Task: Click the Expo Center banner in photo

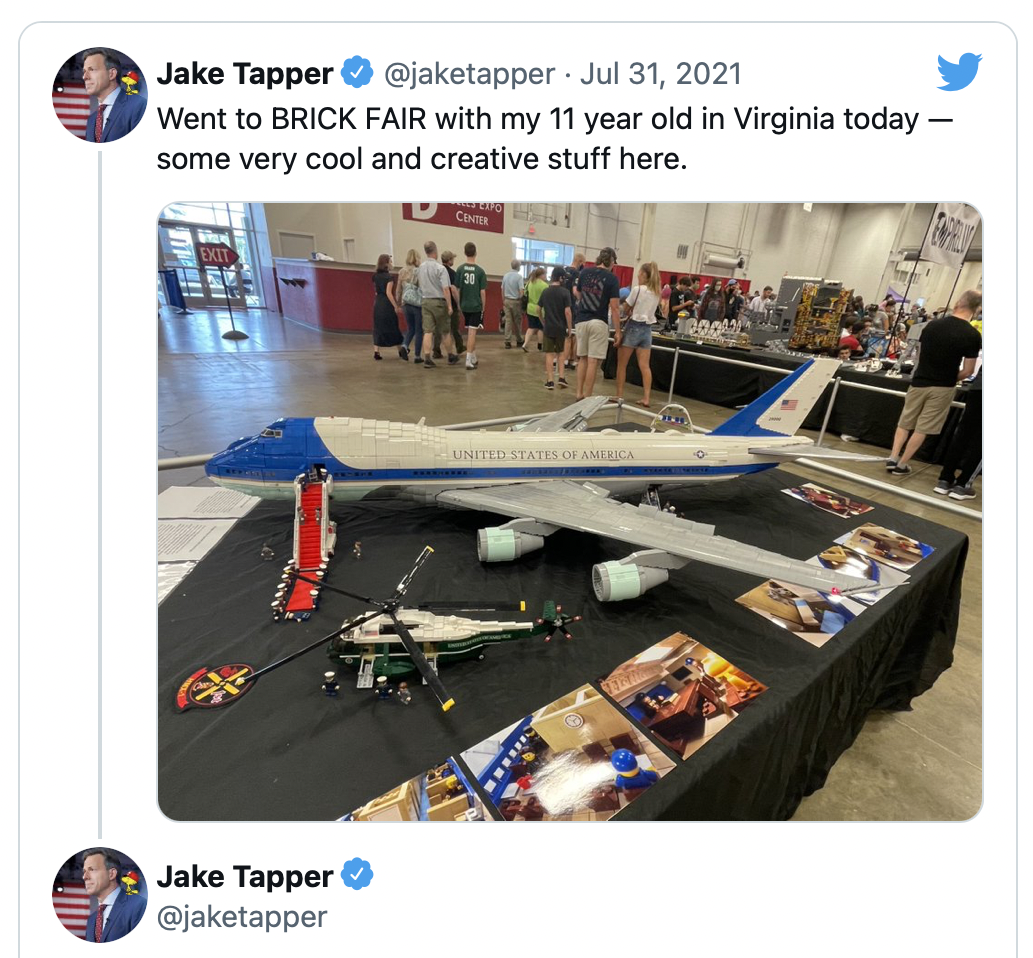Action: [x=453, y=217]
